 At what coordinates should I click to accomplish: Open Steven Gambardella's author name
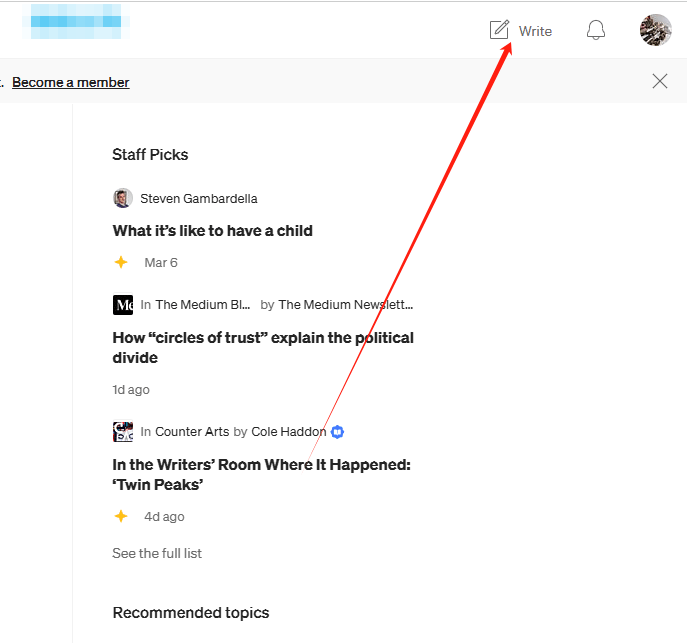click(198, 199)
